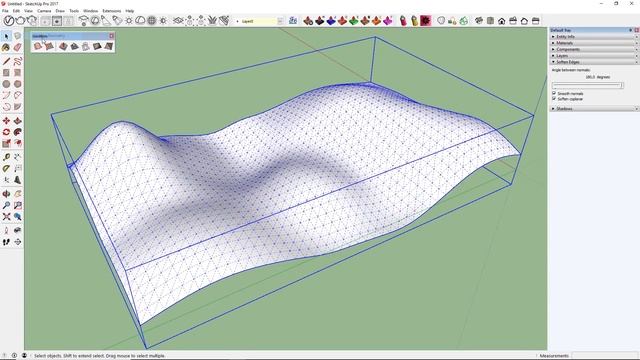
Task: Open the Extensions menu
Action: [x=111, y=11]
